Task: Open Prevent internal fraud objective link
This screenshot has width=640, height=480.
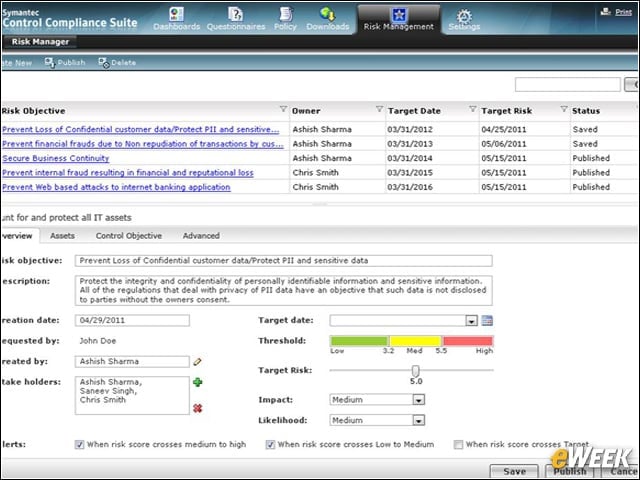Action: [x=128, y=173]
